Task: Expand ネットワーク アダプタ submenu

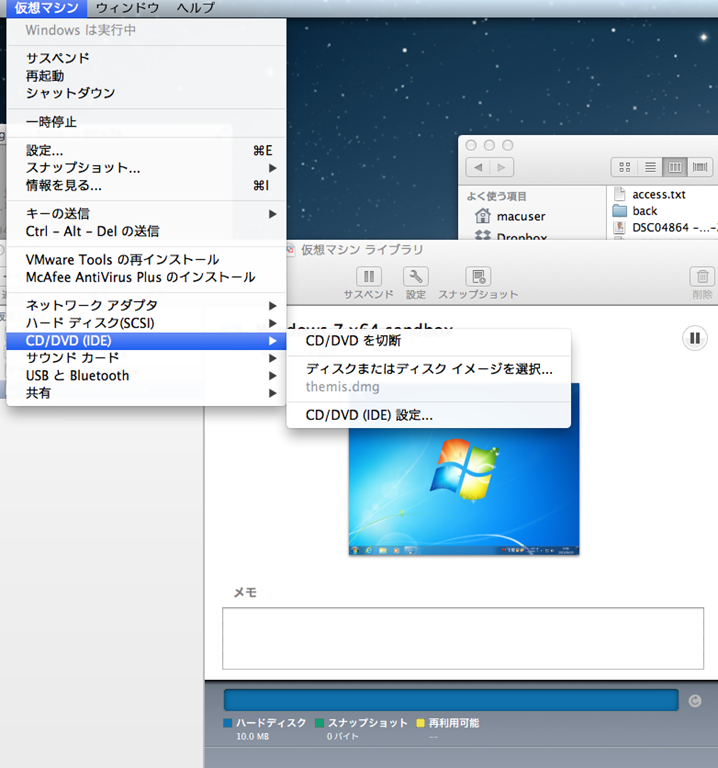Action: [x=146, y=306]
